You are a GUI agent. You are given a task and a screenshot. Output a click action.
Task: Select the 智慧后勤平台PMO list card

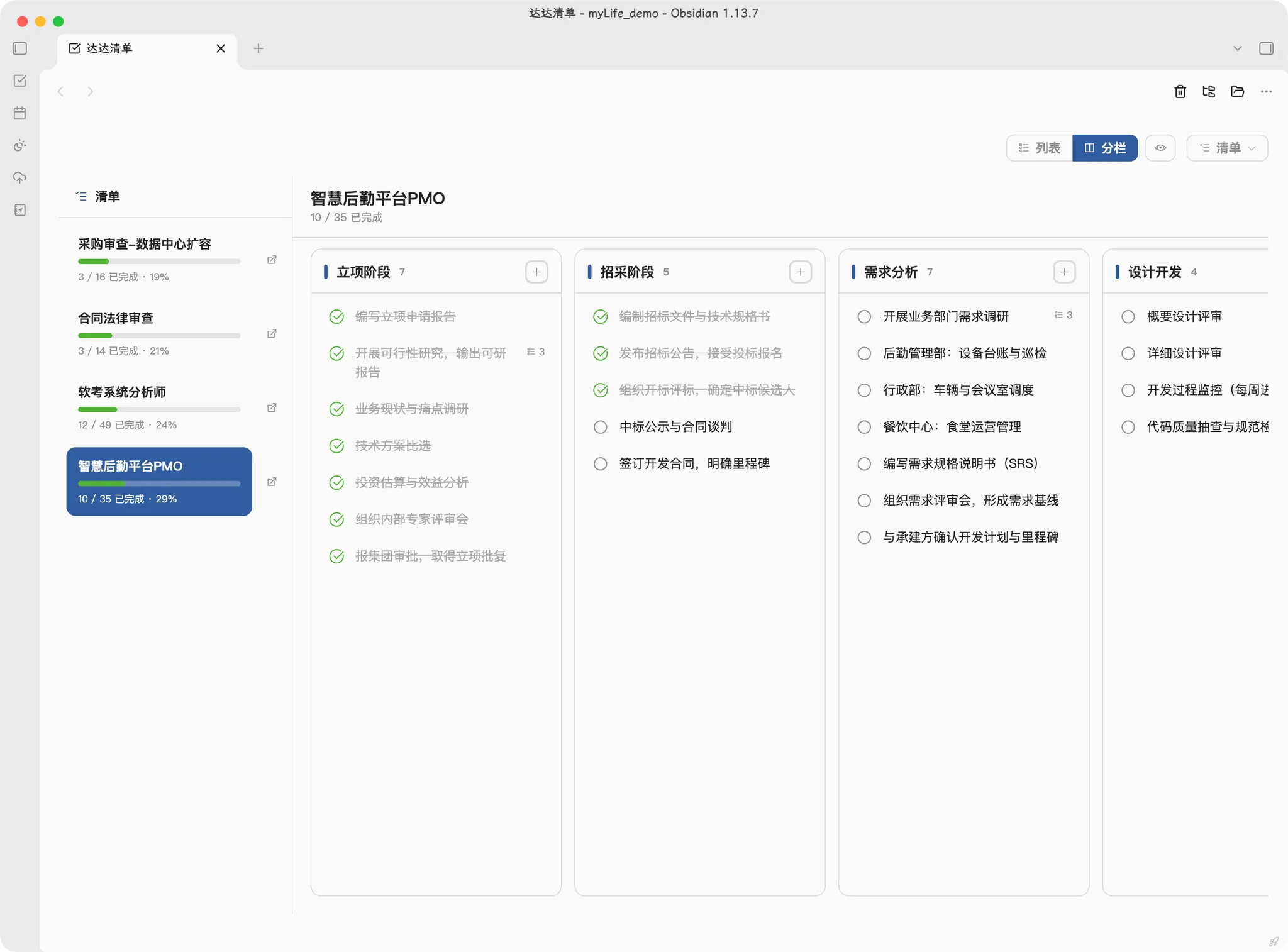click(x=159, y=482)
